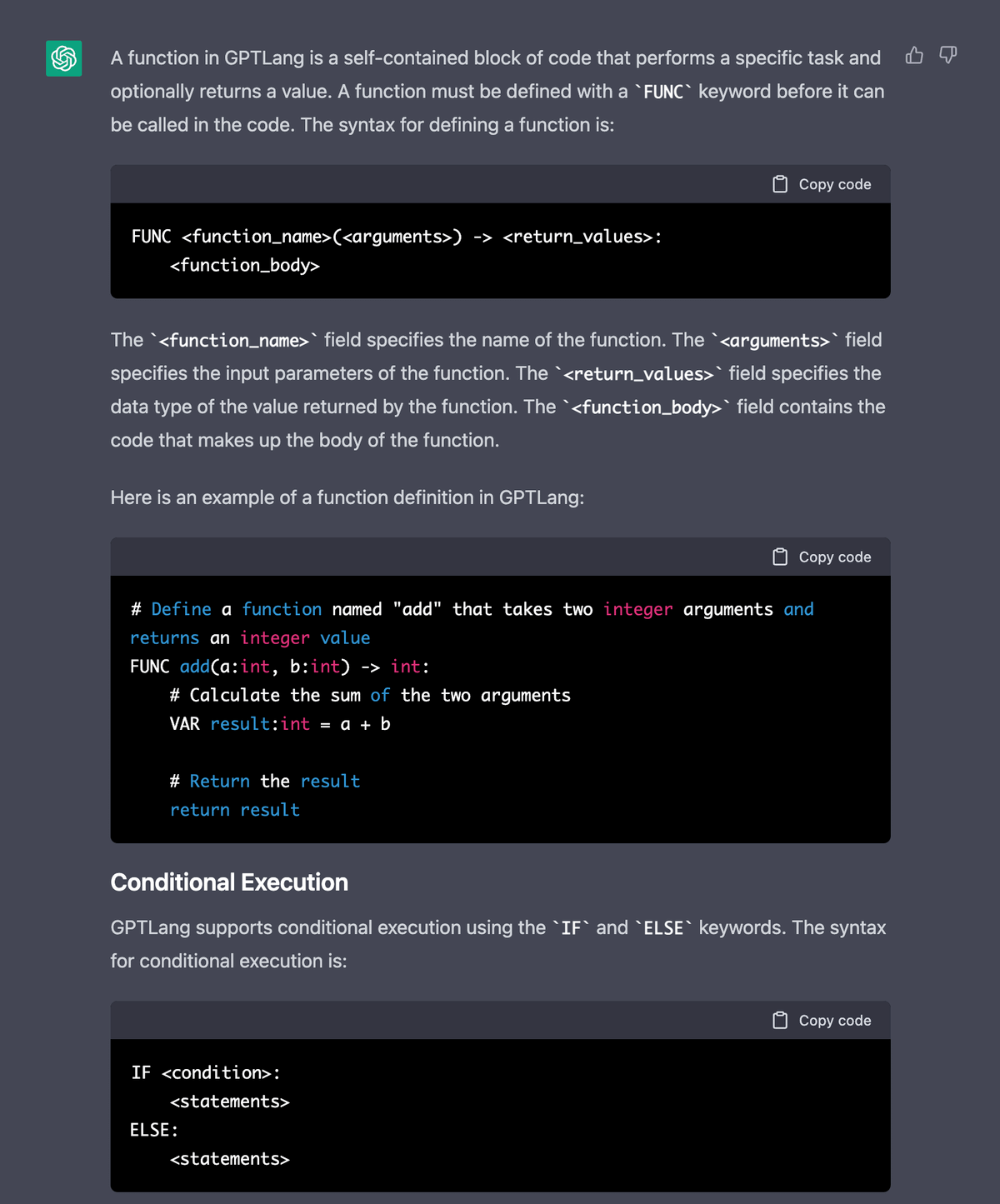Click the inline IF keyword in the text

(571, 928)
